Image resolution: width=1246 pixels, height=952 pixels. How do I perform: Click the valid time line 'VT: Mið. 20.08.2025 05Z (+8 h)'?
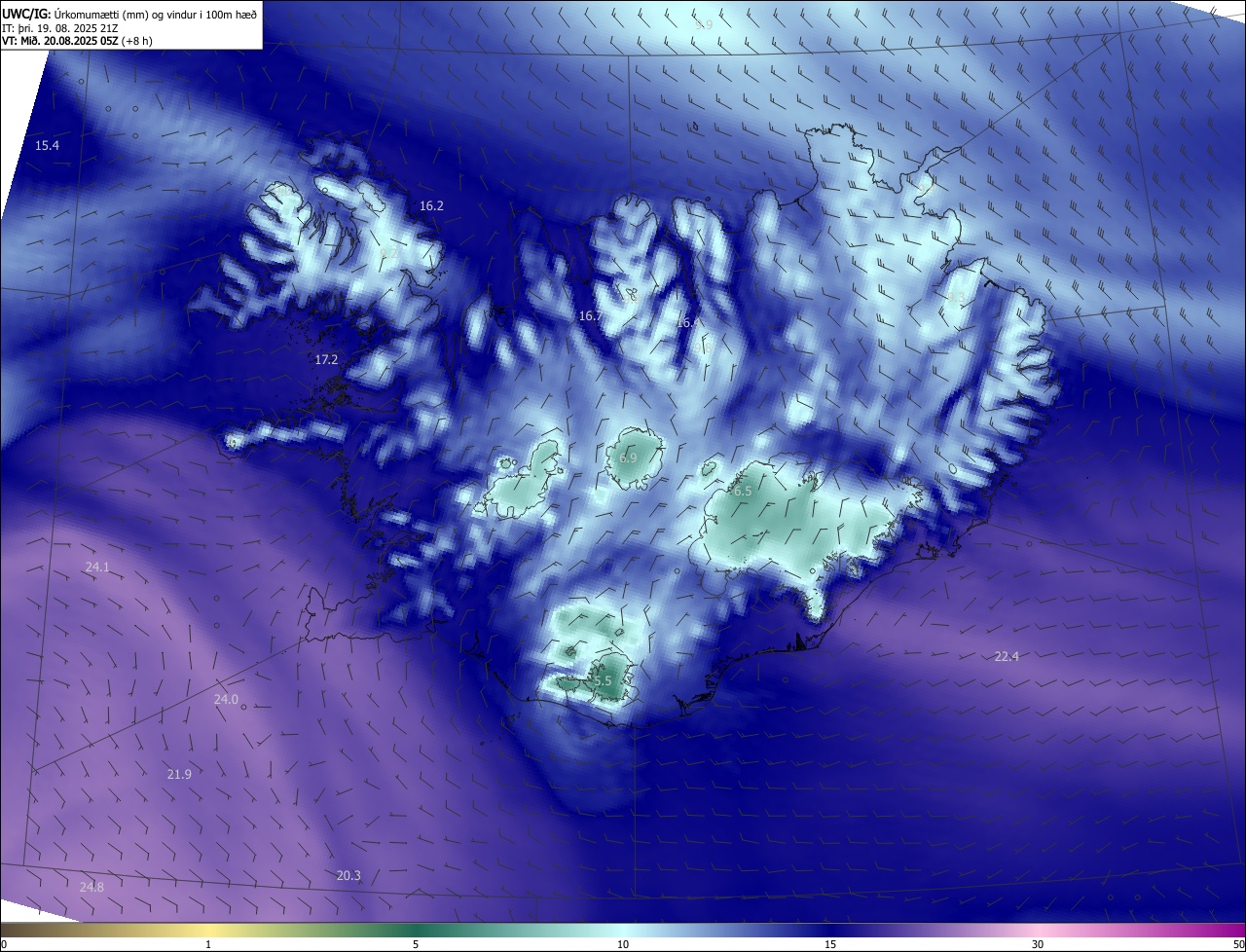click(x=77, y=41)
